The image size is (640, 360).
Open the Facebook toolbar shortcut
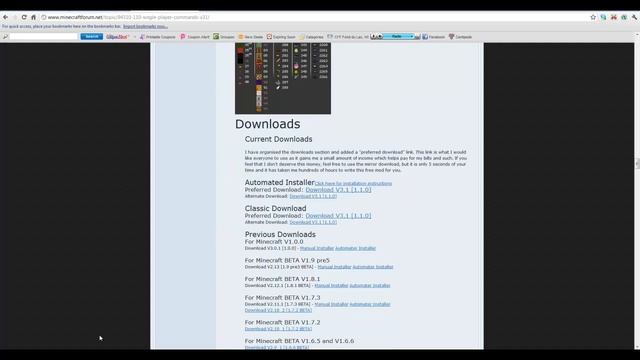[433, 37]
